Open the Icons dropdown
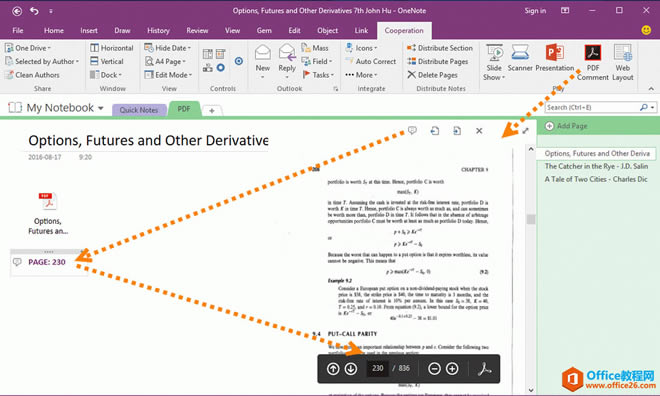660x396 pixels. (x=361, y=48)
